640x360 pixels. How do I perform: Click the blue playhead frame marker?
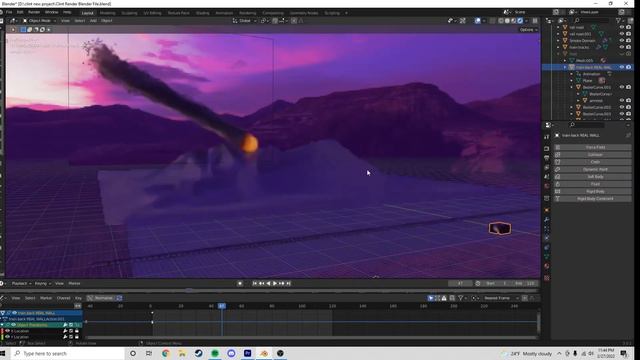point(222,306)
